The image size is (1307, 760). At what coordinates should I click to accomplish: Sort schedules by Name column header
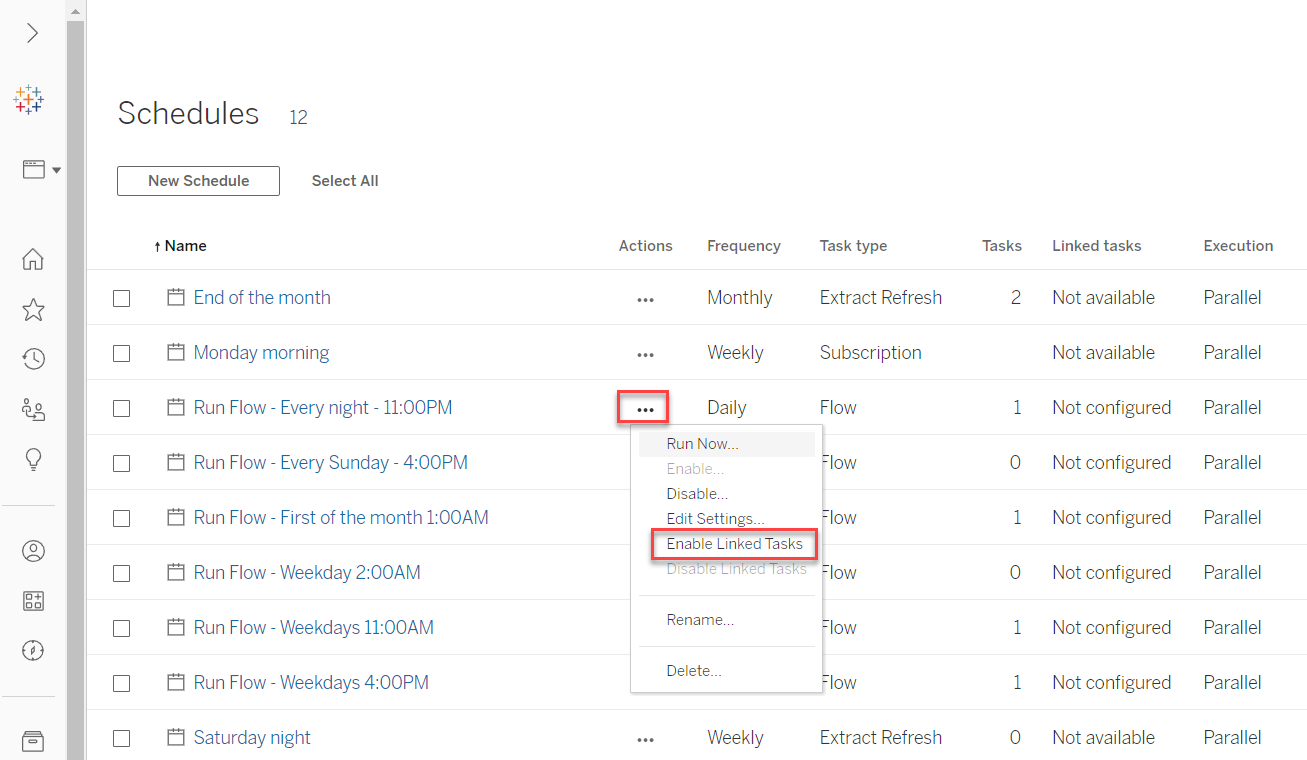(x=185, y=246)
